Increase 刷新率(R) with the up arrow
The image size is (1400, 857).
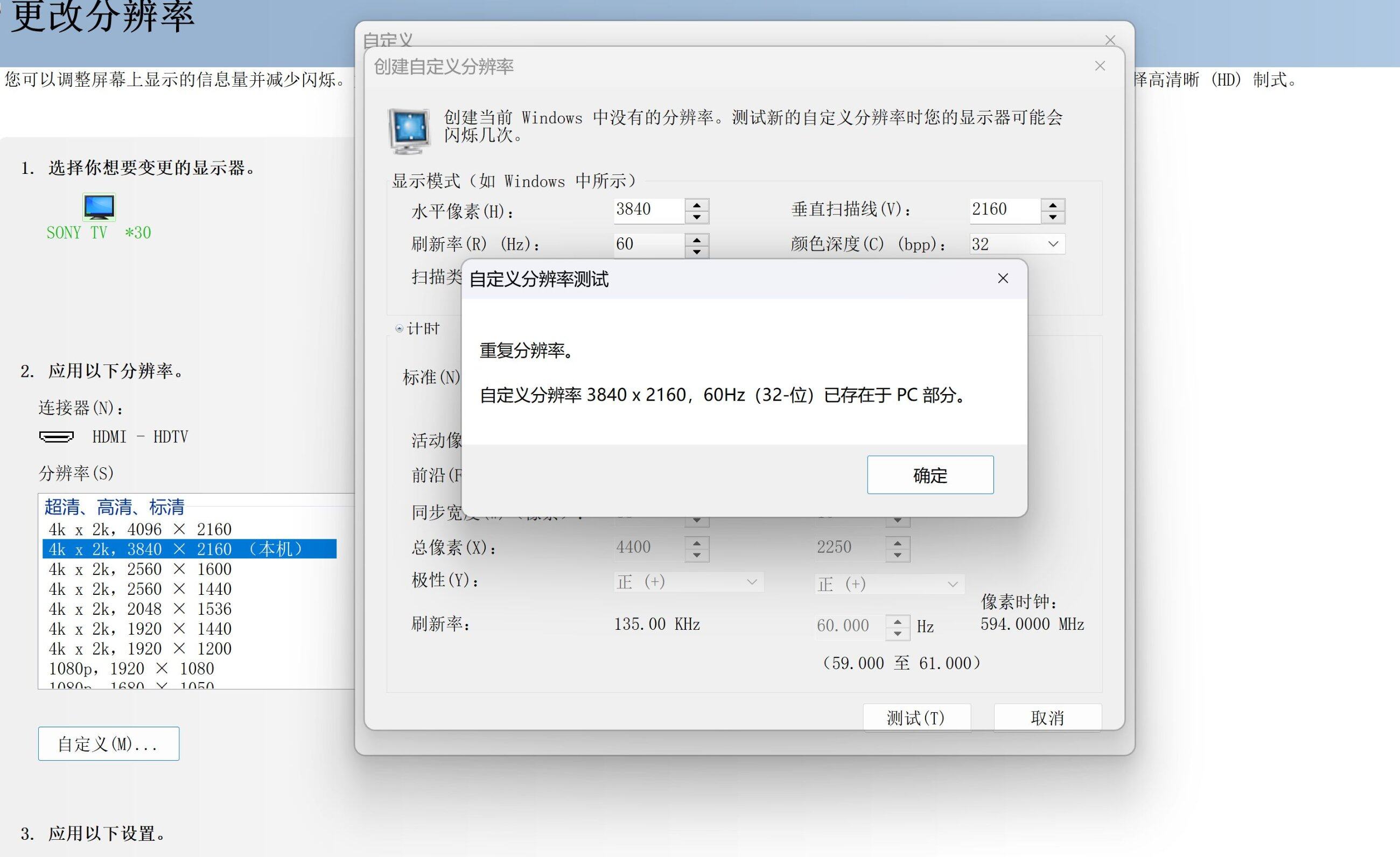(697, 240)
